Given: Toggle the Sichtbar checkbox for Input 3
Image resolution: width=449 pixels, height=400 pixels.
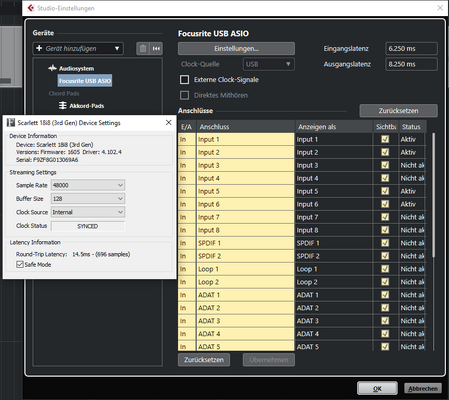Looking at the screenshot, I should pyautogui.click(x=385, y=165).
